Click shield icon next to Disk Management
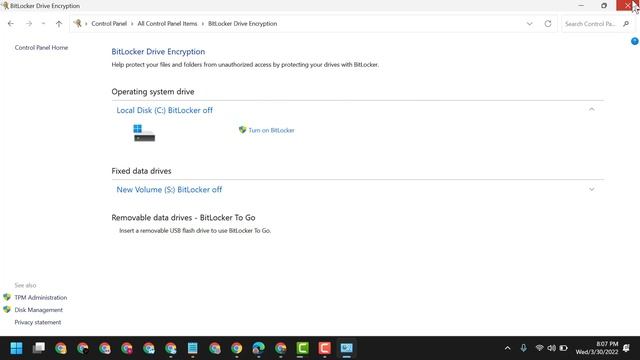 point(7,309)
